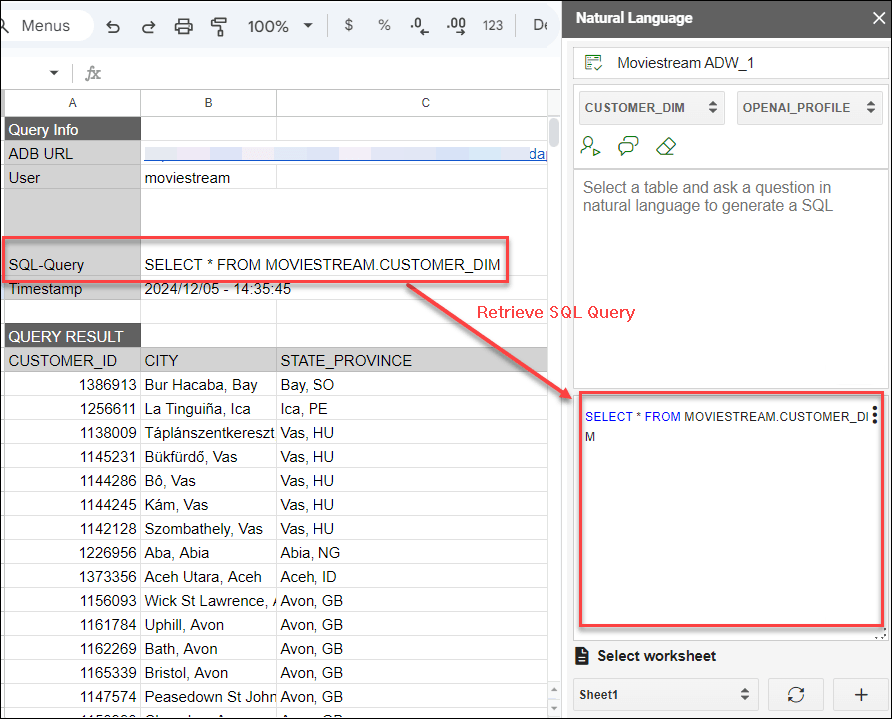Click the increase decimal places icon
Image resolution: width=892 pixels, height=719 pixels.
point(455,27)
